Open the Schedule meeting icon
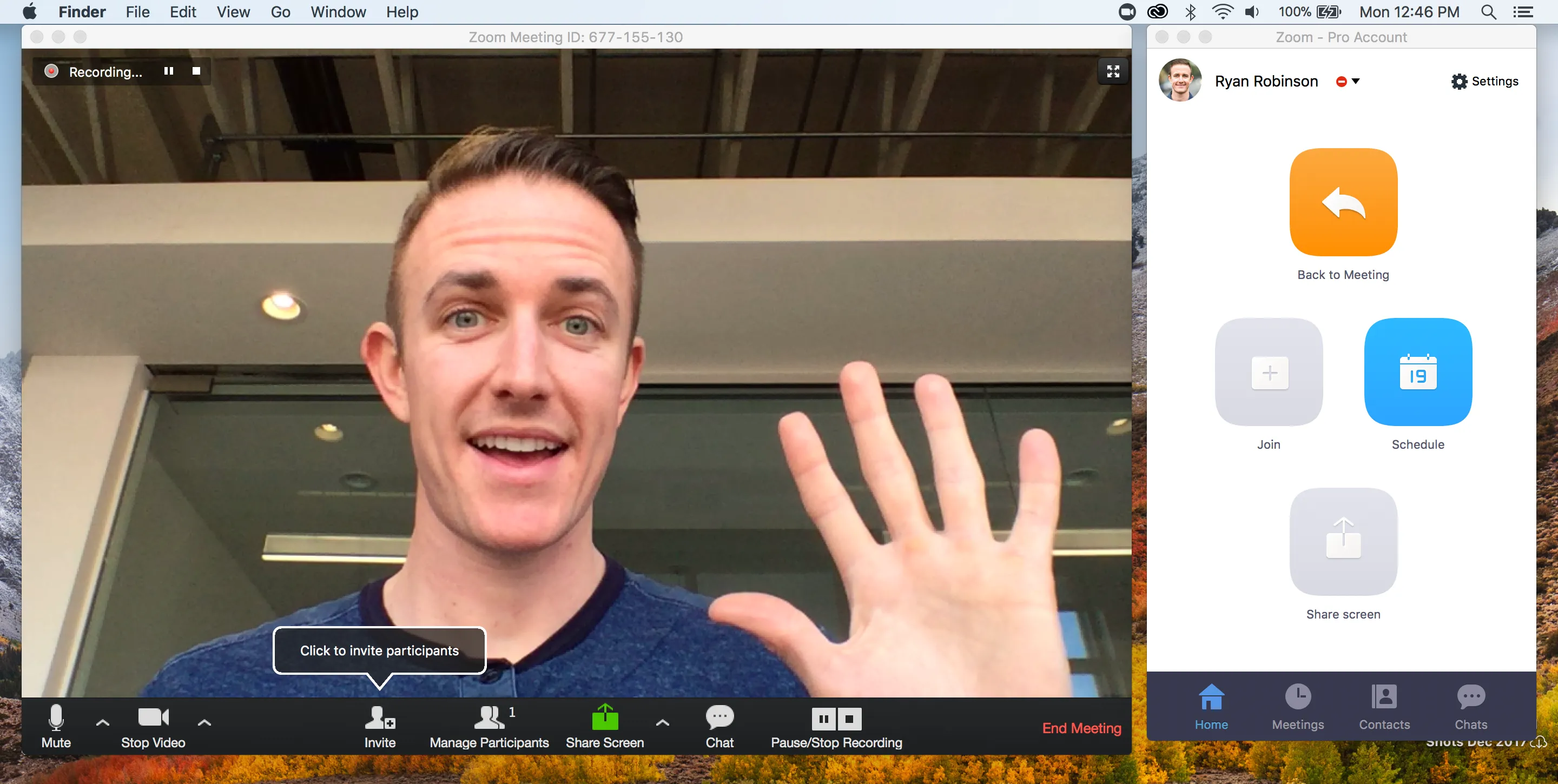 tap(1418, 373)
